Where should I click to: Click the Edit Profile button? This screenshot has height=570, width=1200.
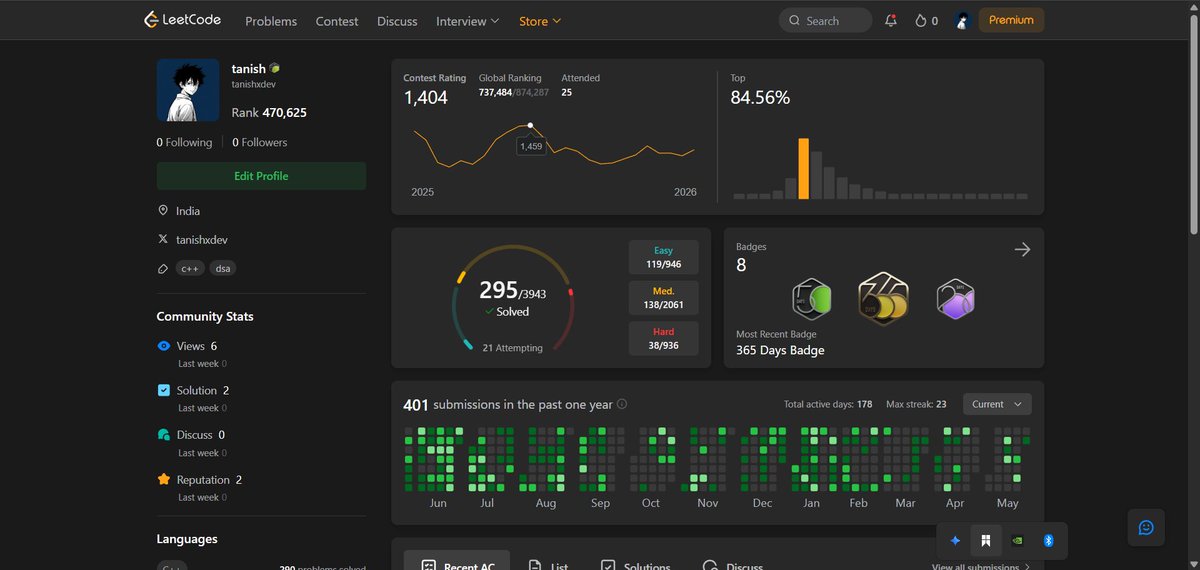point(261,176)
